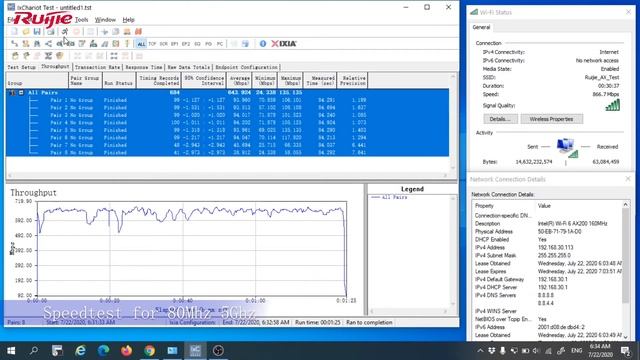640x360 pixels.
Task: Toggle the TCP filter button
Action: click(x=152, y=44)
